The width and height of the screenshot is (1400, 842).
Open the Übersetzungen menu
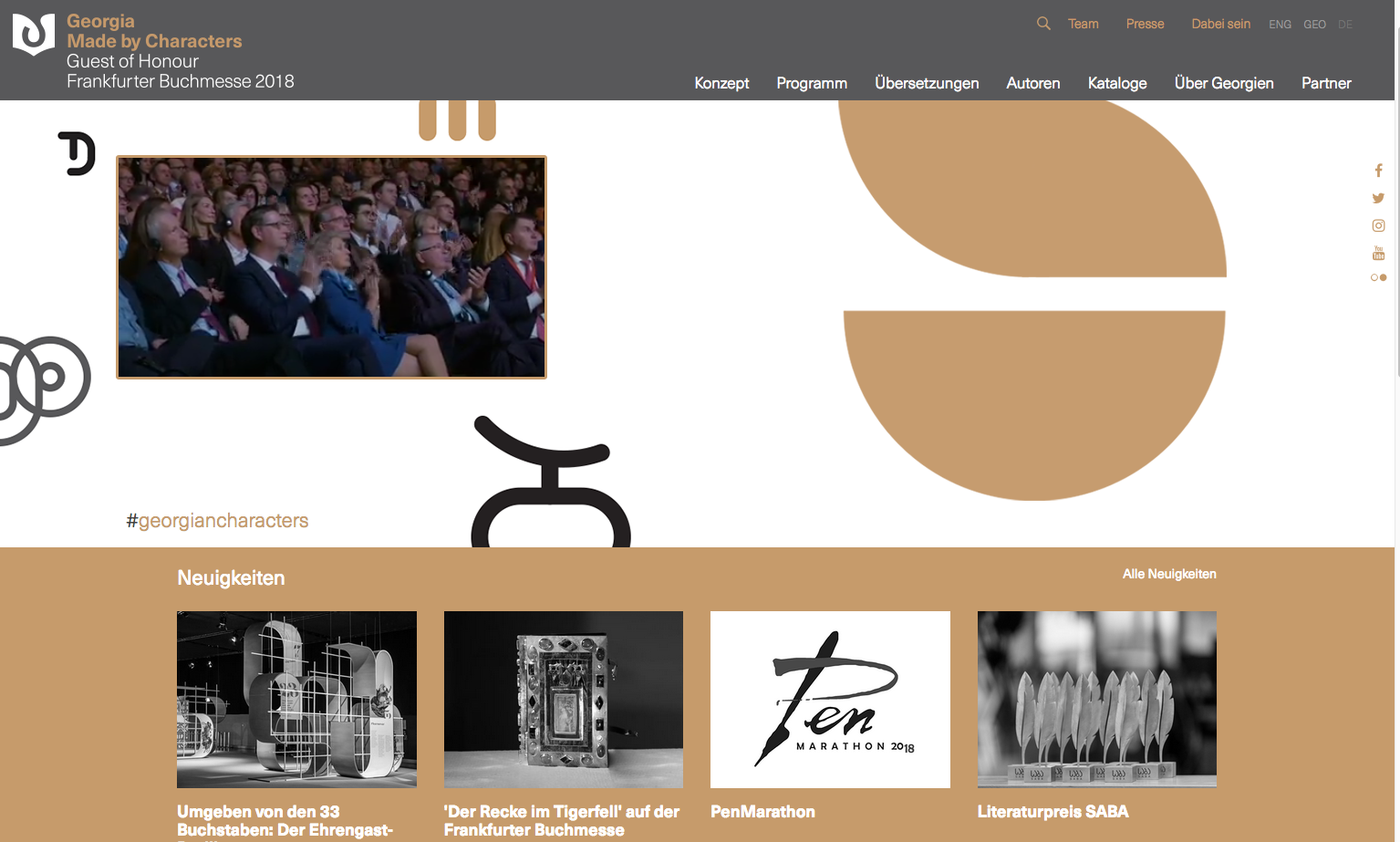coord(927,83)
